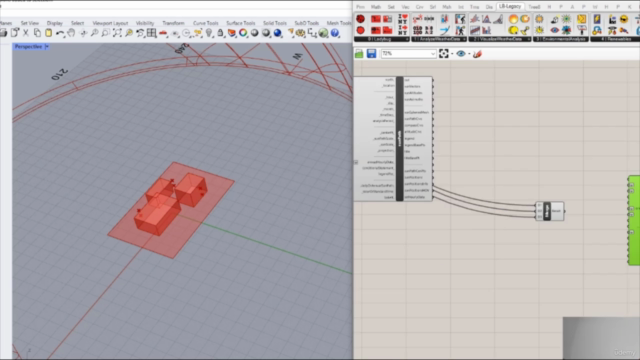
Task: Open the SubD Tools toolbar tab
Action: coord(307,23)
